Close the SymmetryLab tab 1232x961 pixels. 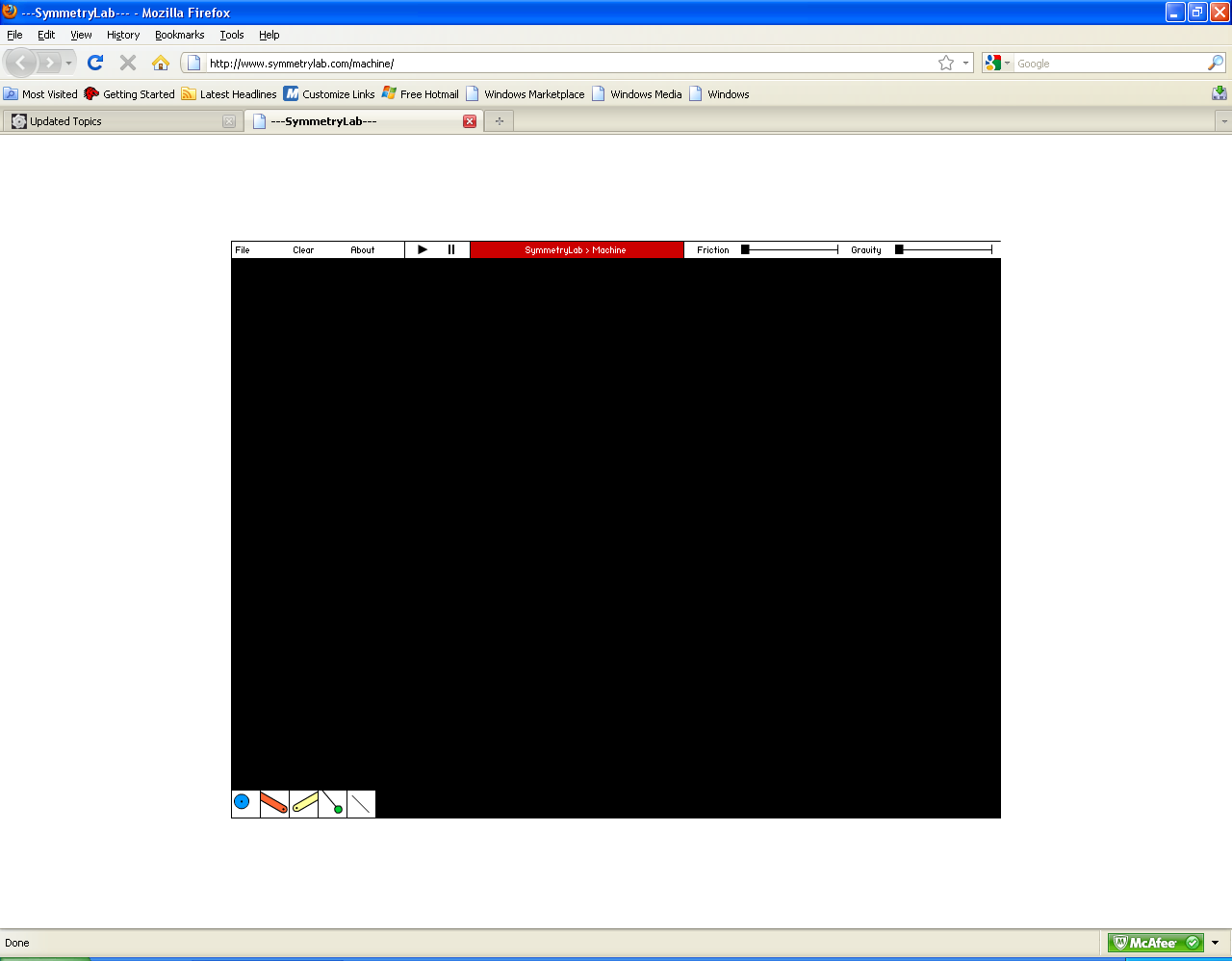(470, 121)
